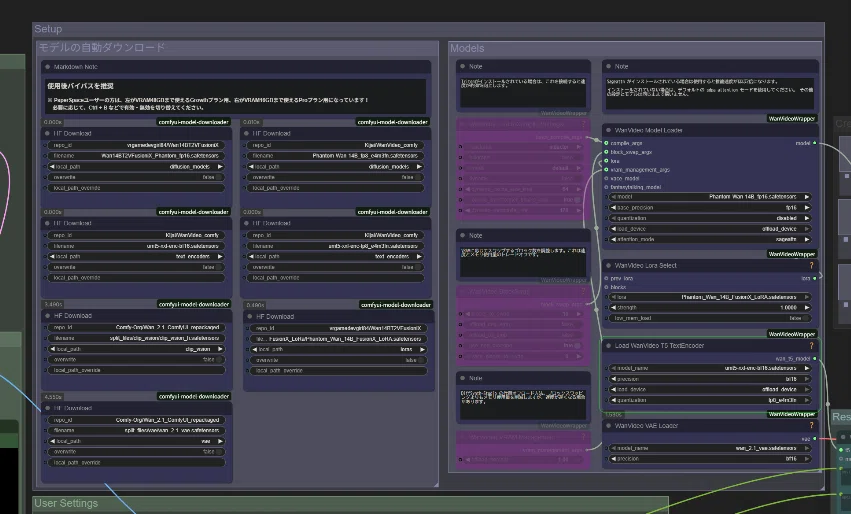Open the local_path text_encoders dropdown for umt5-xxl-enc-bf16
Image resolution: width=851 pixels, height=514 pixels.
pyautogui.click(x=136, y=256)
